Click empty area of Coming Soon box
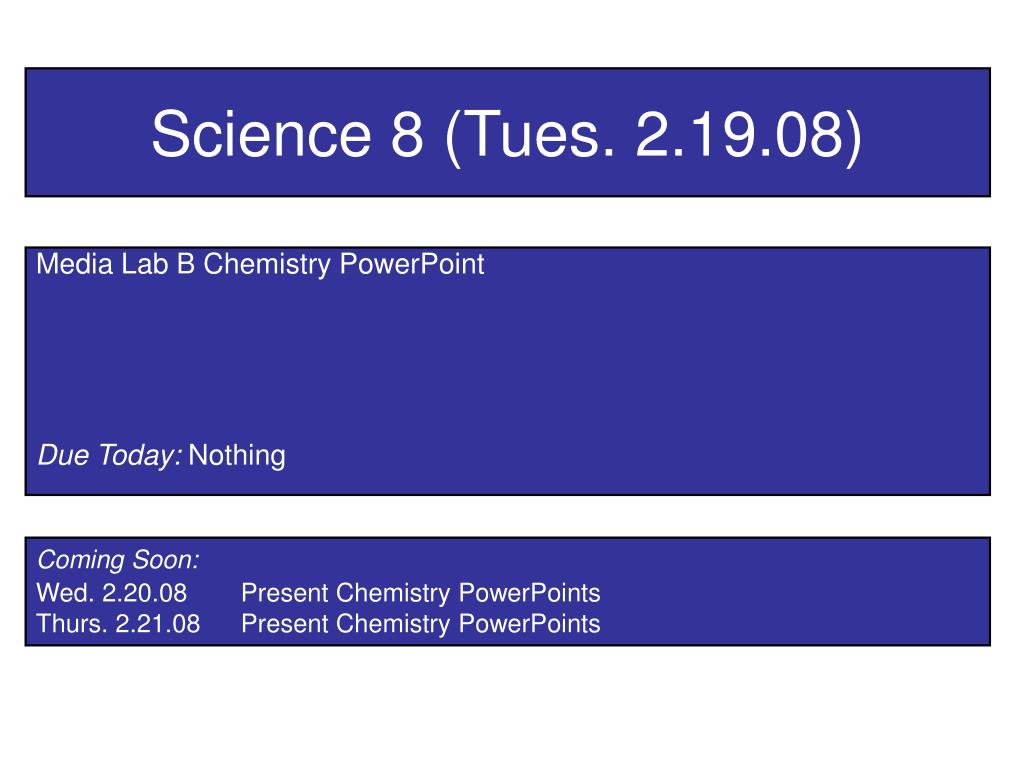The height and width of the screenshot is (768, 1024). 784,592
